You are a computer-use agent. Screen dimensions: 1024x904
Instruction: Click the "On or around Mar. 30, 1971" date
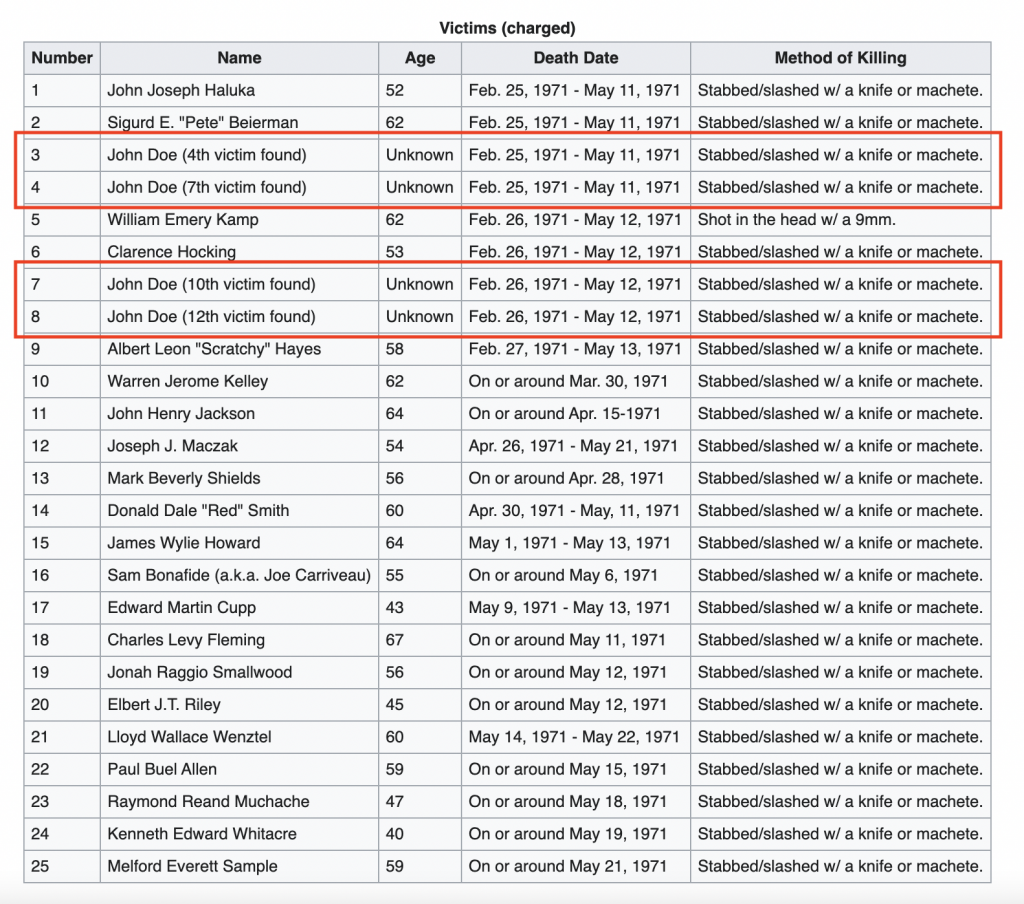point(568,381)
